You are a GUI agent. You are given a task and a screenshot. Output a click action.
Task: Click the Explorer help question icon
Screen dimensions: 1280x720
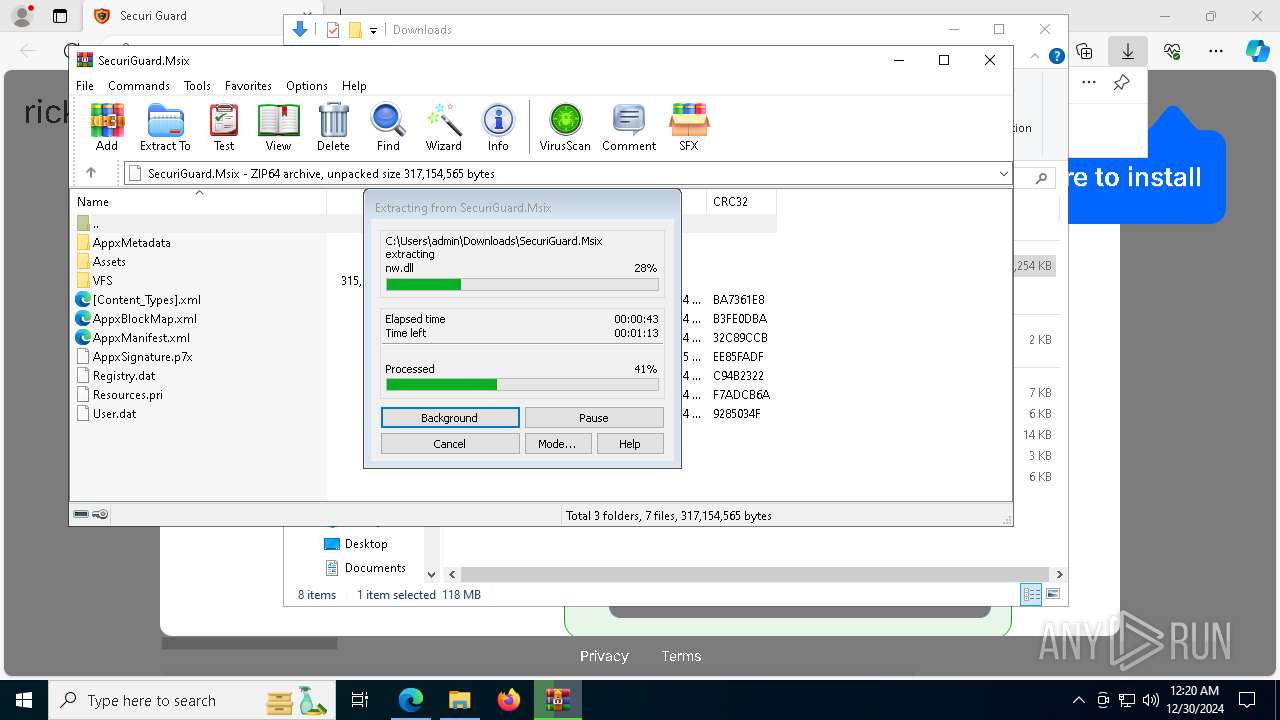click(x=1056, y=57)
